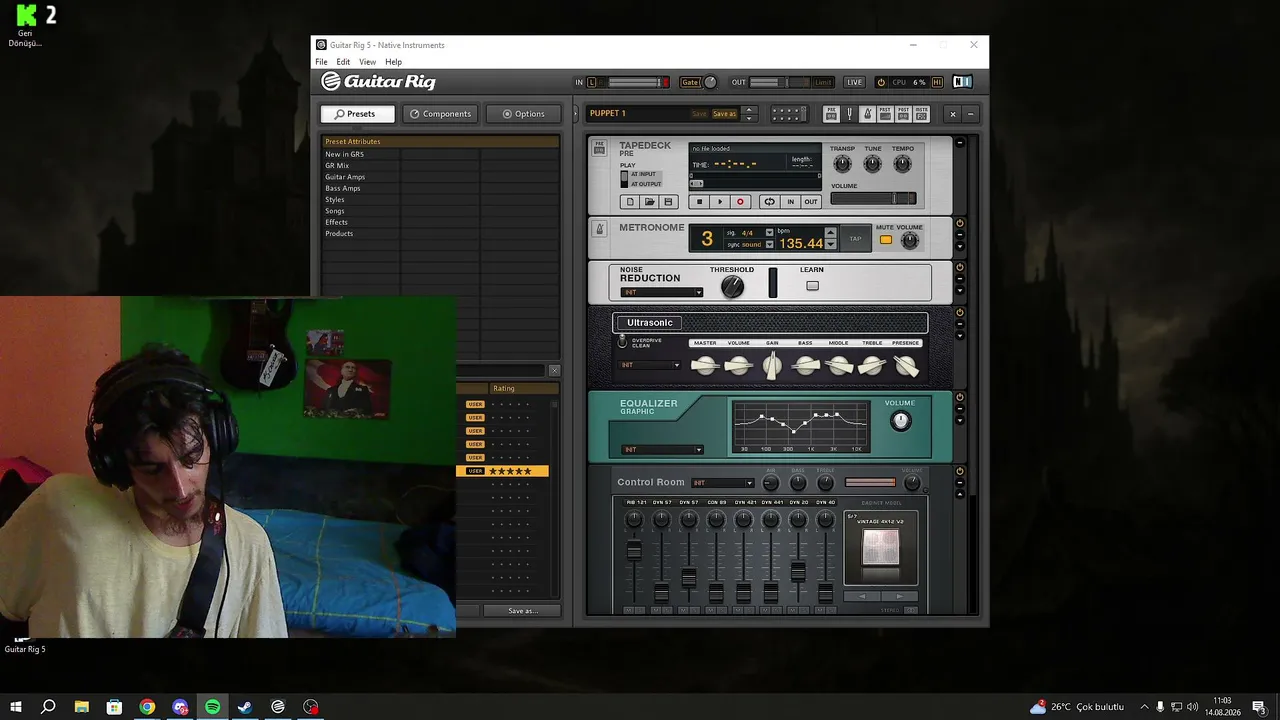1280x720 pixels.
Task: Adjust the input level slider
Action: tap(634, 82)
